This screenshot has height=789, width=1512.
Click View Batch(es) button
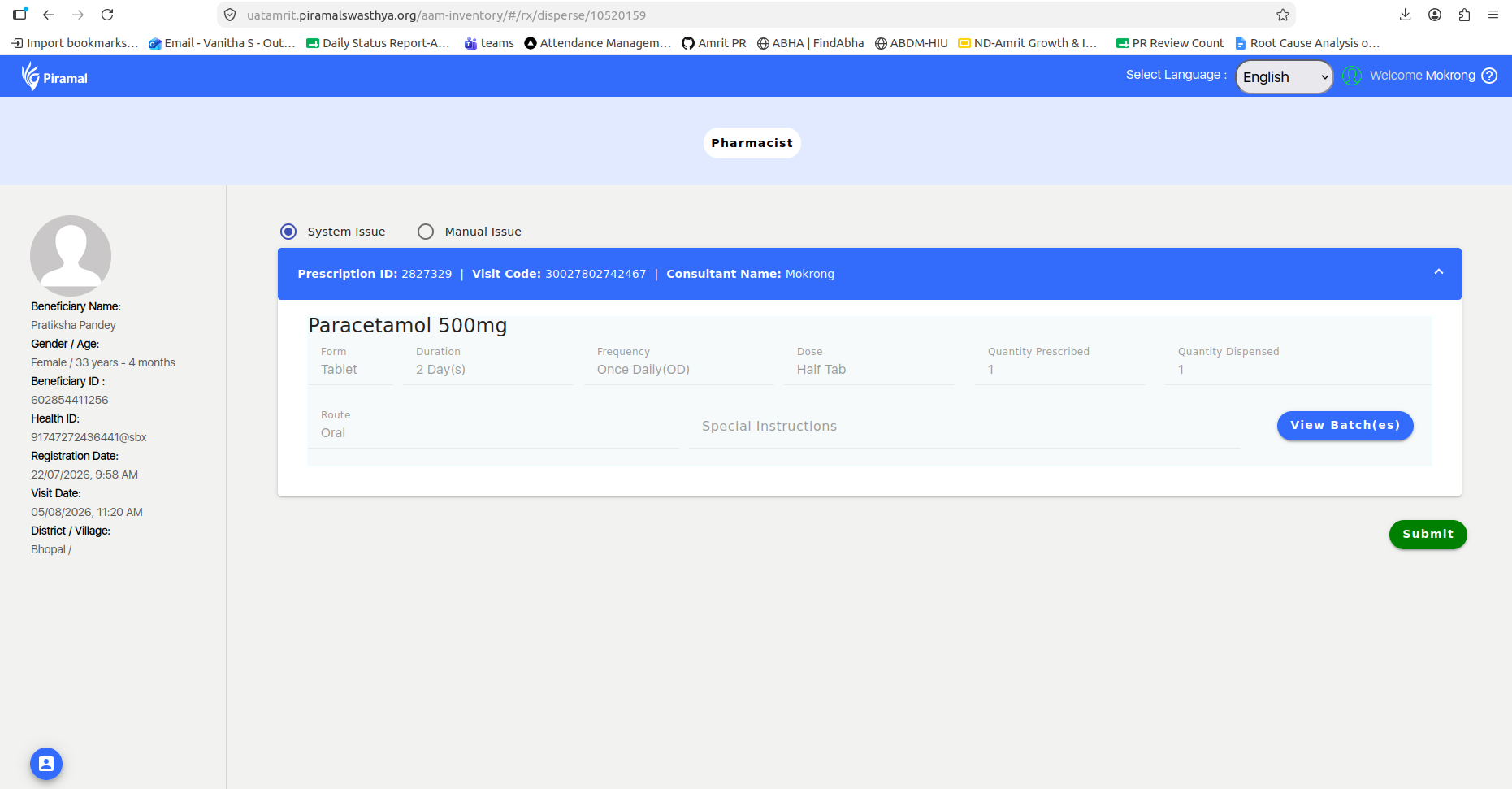[1345, 426]
